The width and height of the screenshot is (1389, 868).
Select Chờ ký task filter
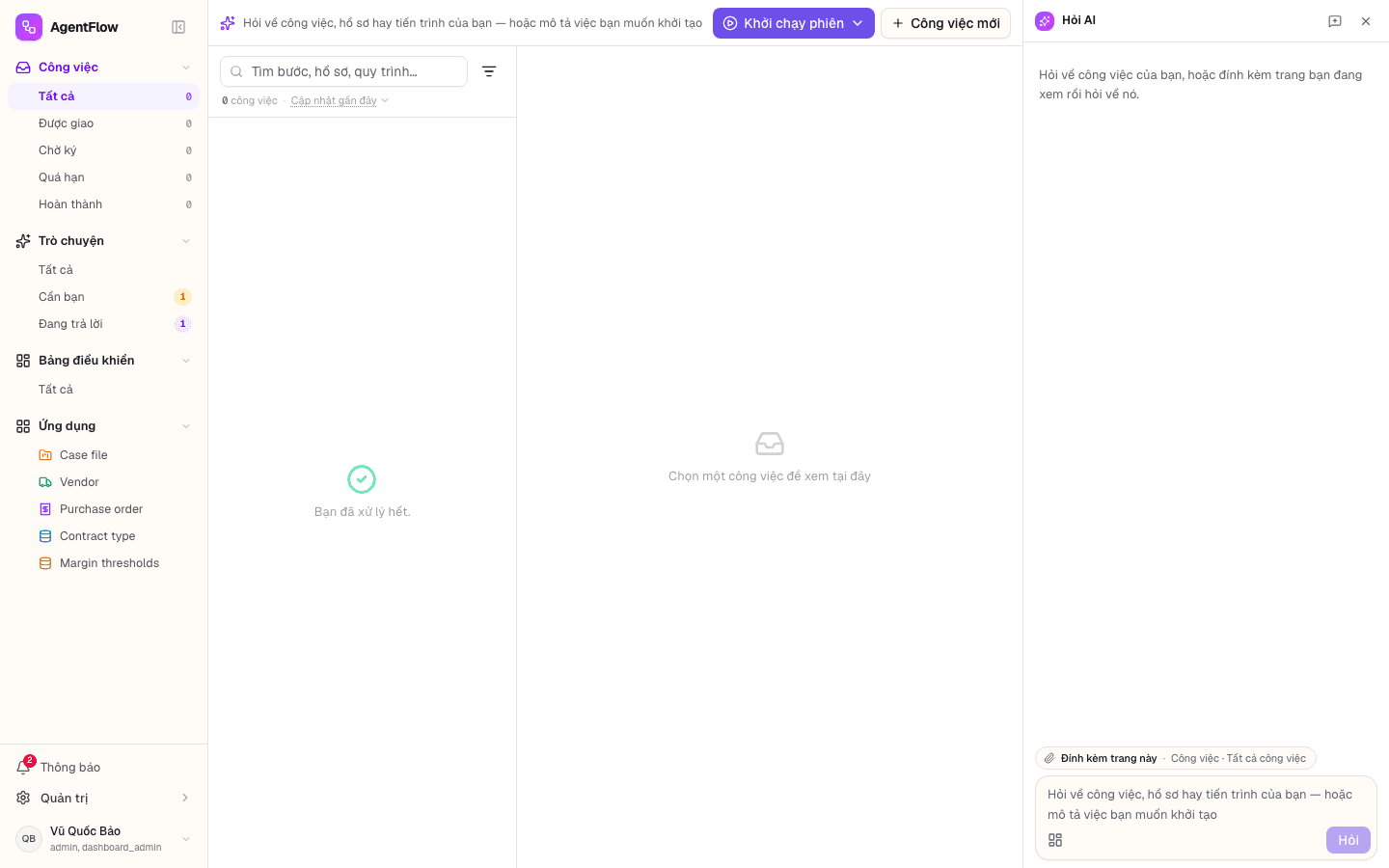pyautogui.click(x=103, y=150)
